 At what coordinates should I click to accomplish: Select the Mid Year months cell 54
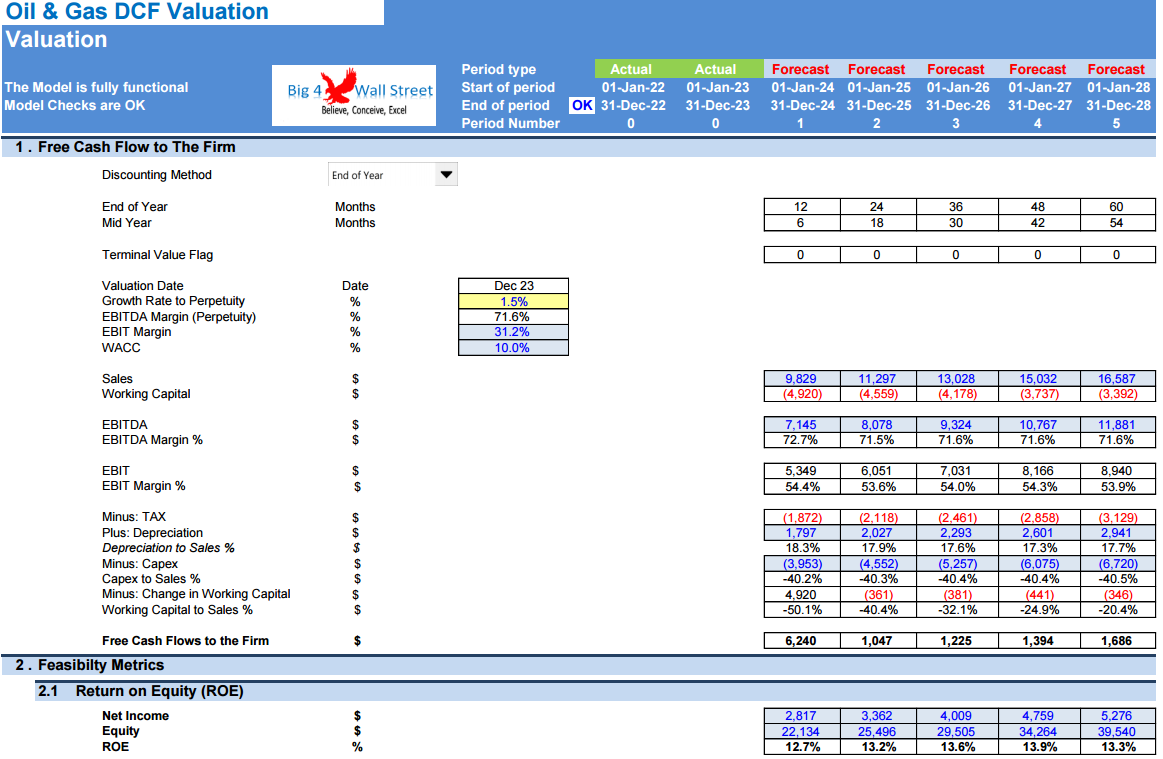[1118, 223]
